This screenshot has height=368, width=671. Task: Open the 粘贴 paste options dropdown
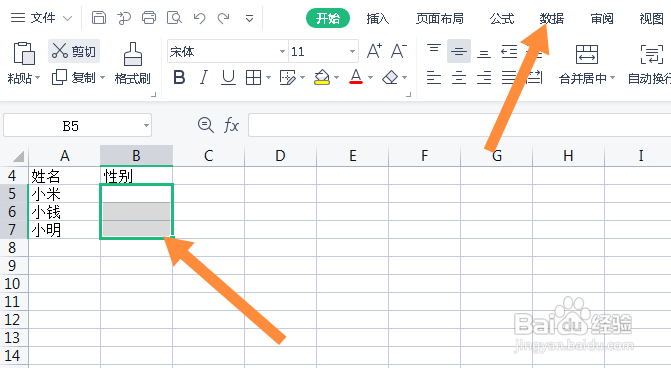38,78
